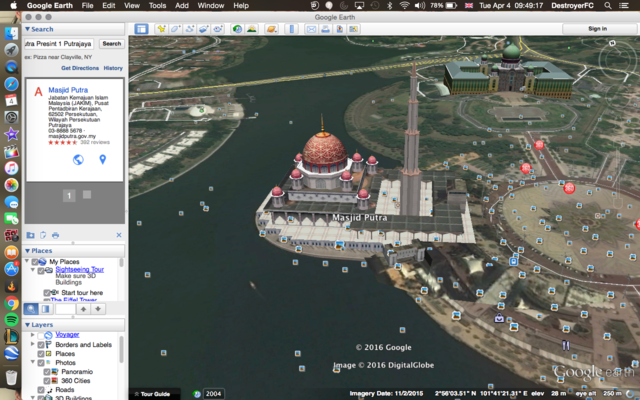Click the historical imagery icon beside 2004
The height and width of the screenshot is (400, 640).
click(x=197, y=394)
